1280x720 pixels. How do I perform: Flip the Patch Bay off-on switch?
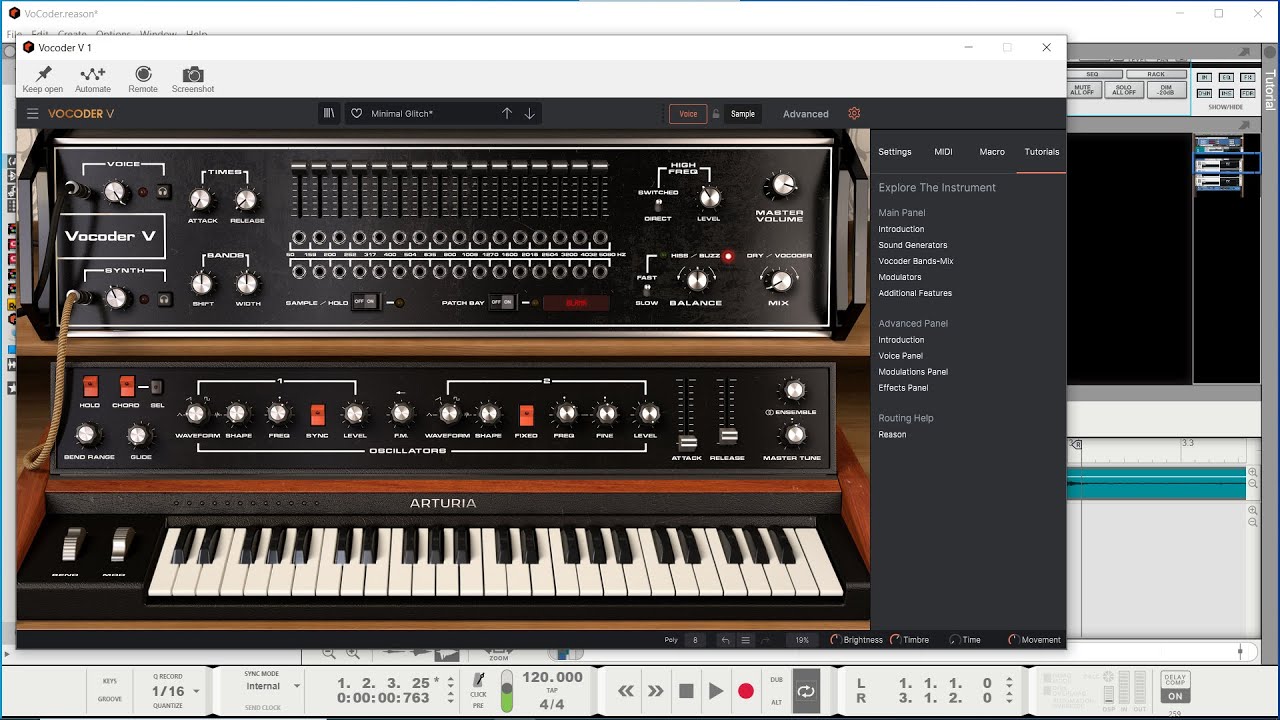502,302
